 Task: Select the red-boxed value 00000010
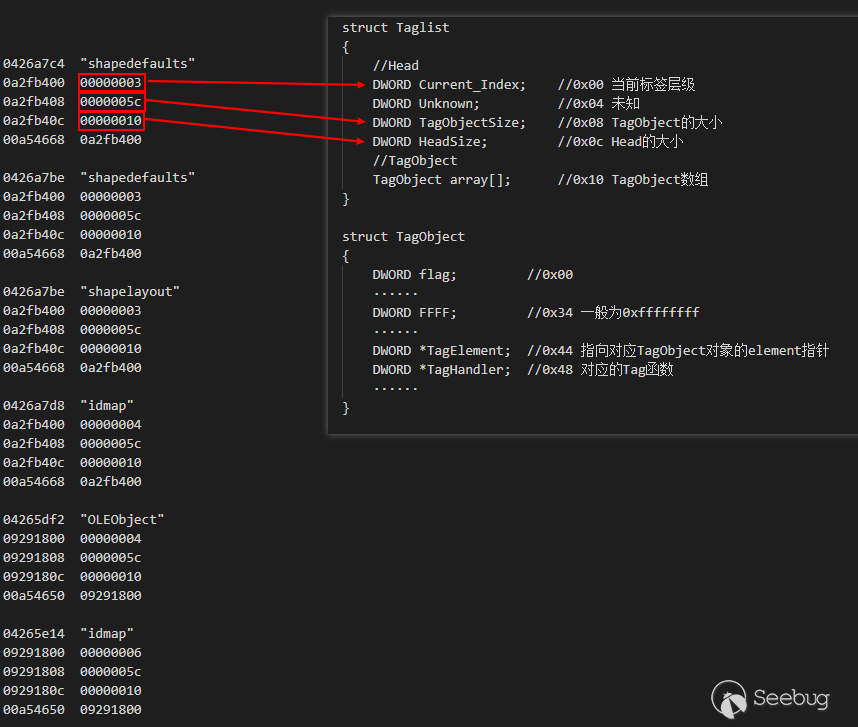tap(111, 121)
